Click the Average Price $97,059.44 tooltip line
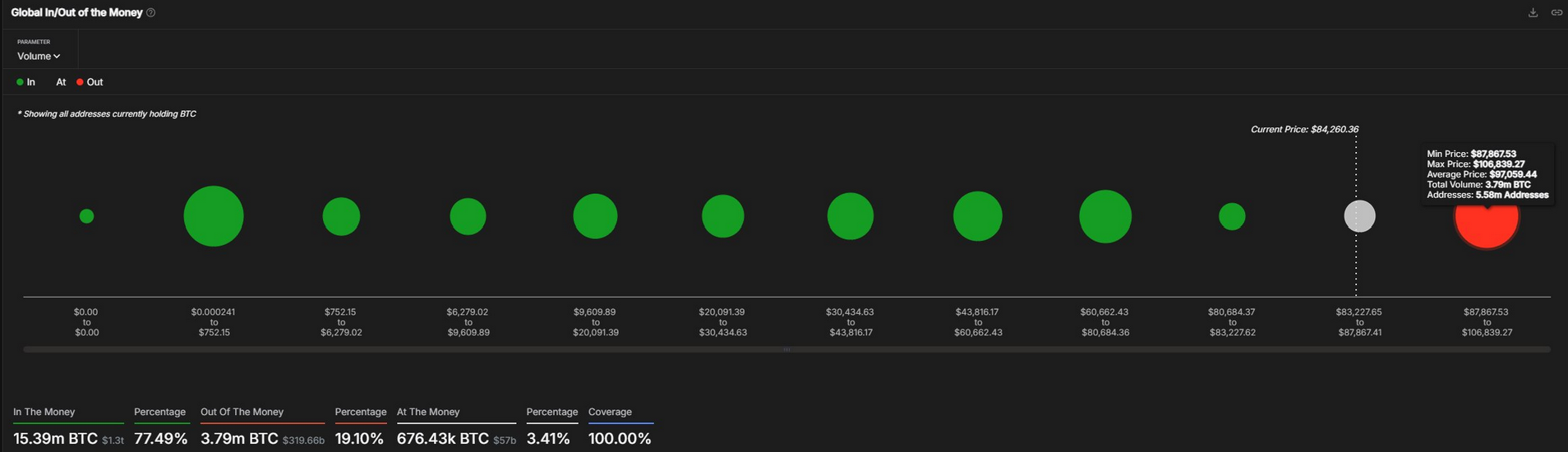This screenshot has width=1568, height=452. pyautogui.click(x=1482, y=174)
